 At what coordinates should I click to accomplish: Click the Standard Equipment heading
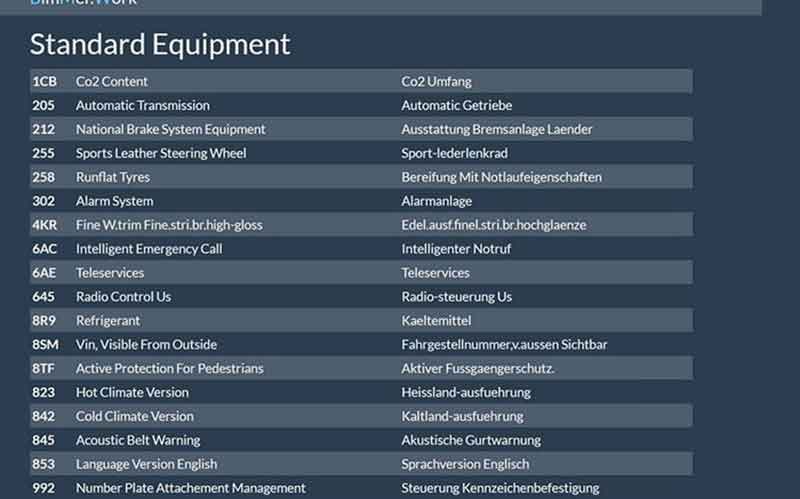click(x=160, y=44)
